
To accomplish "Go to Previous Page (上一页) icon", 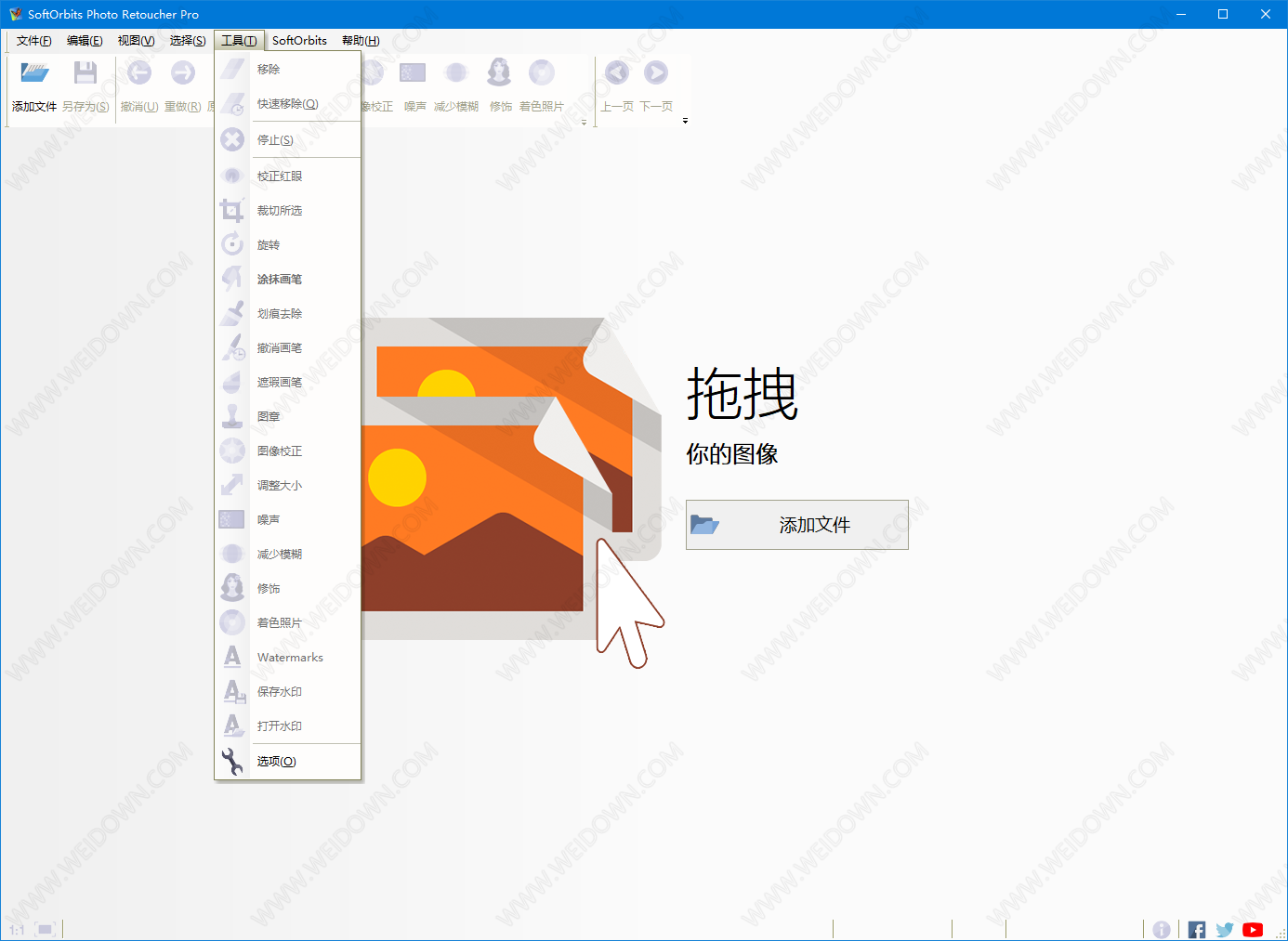I will point(617,73).
